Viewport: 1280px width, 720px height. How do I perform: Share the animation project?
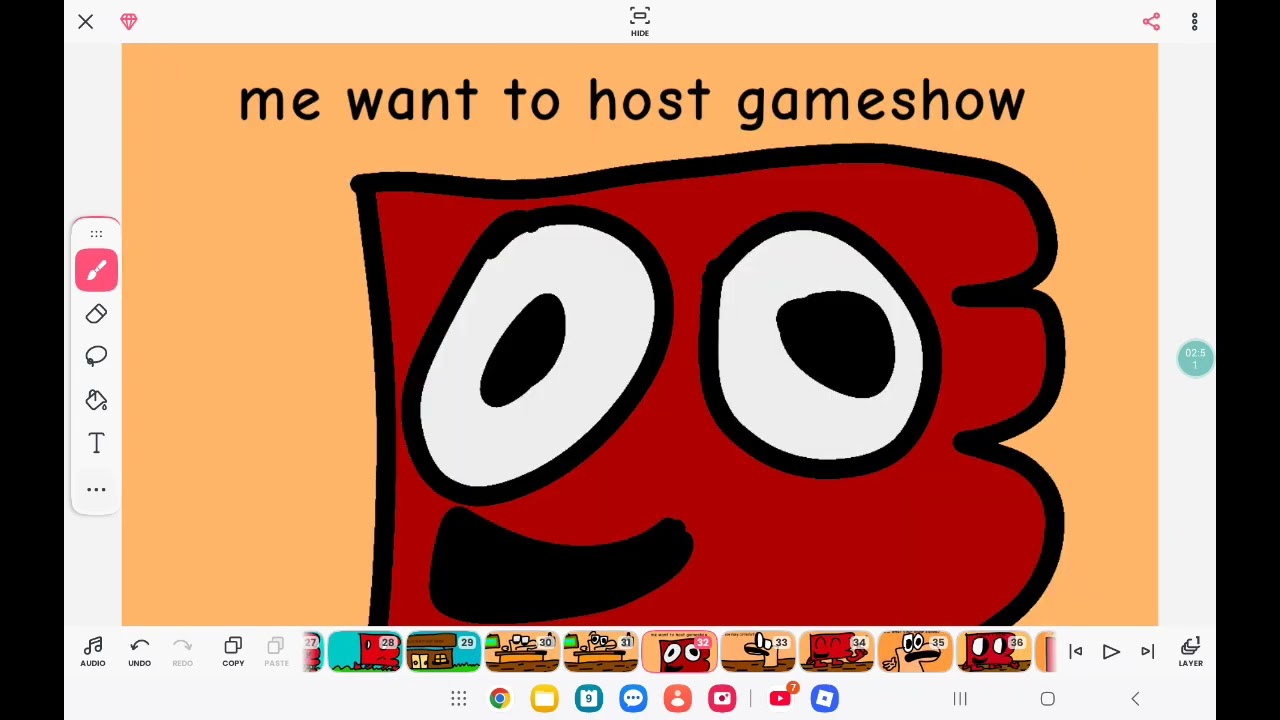(1151, 21)
